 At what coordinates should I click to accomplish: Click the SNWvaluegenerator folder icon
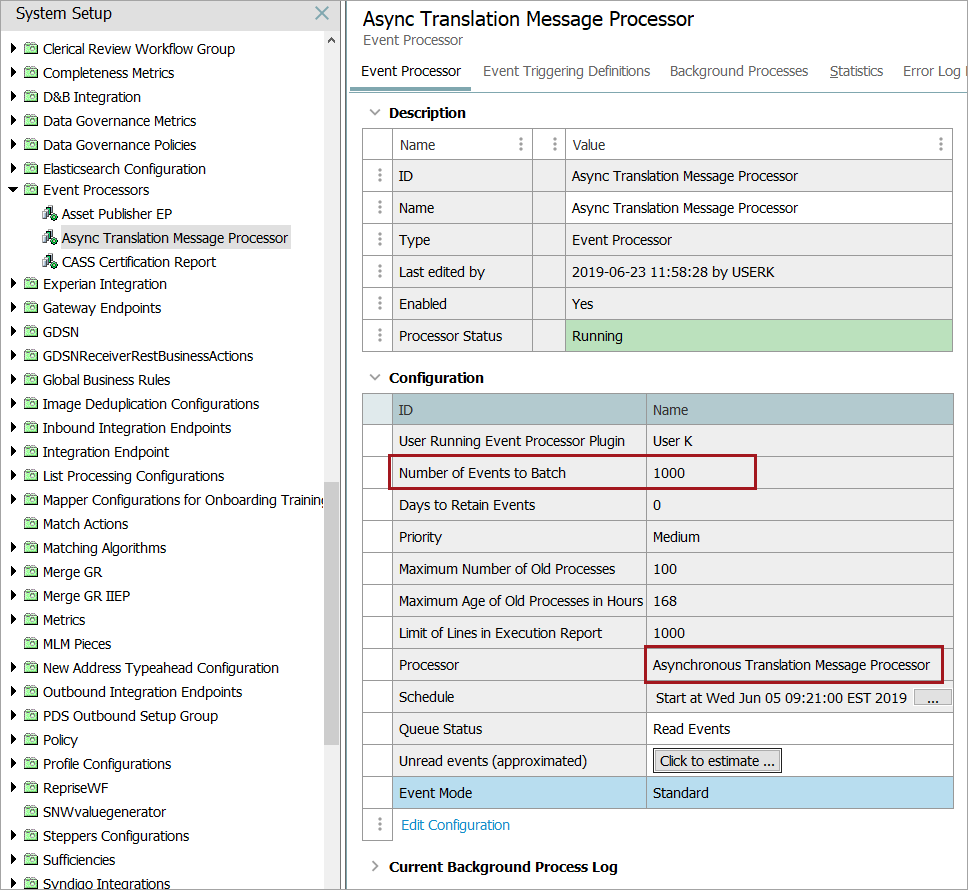click(x=31, y=812)
